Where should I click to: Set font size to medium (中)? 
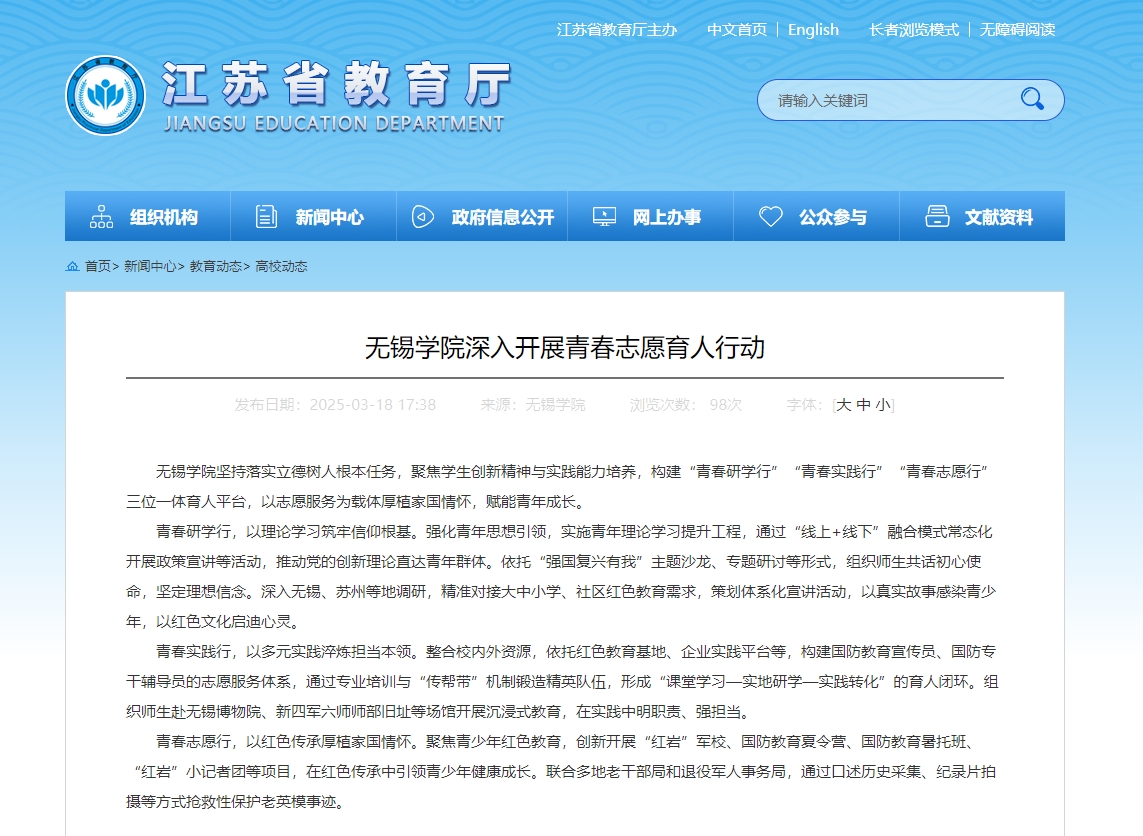(863, 405)
